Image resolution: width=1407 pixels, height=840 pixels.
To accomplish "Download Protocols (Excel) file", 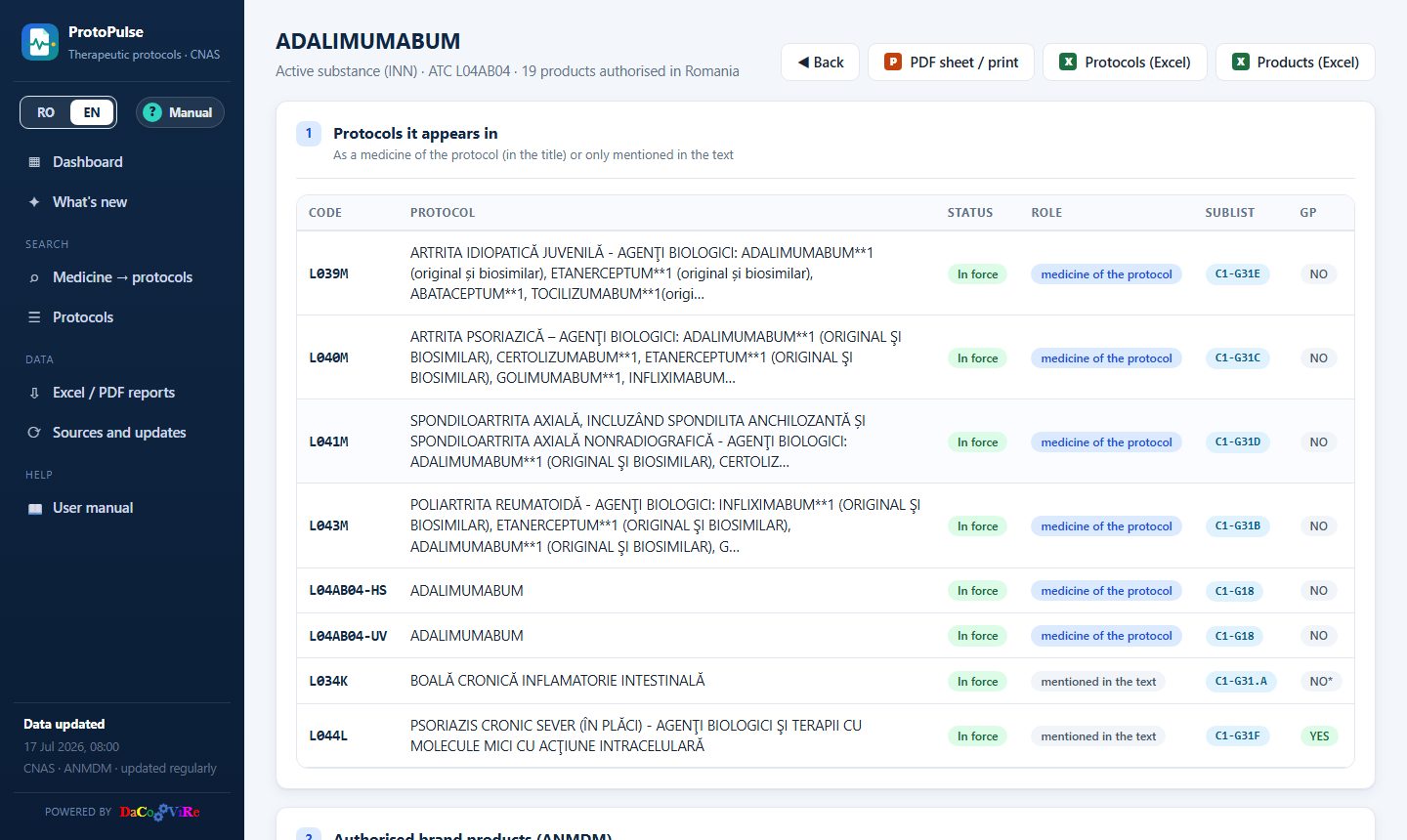I will coord(1125,62).
